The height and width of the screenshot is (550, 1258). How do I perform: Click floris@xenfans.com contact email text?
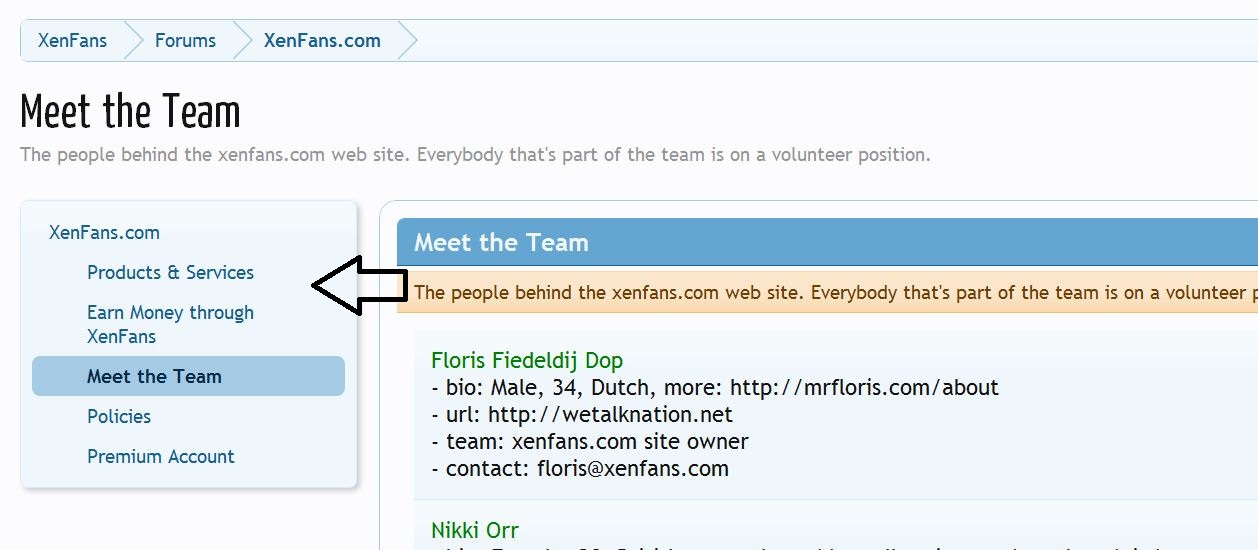633,469
